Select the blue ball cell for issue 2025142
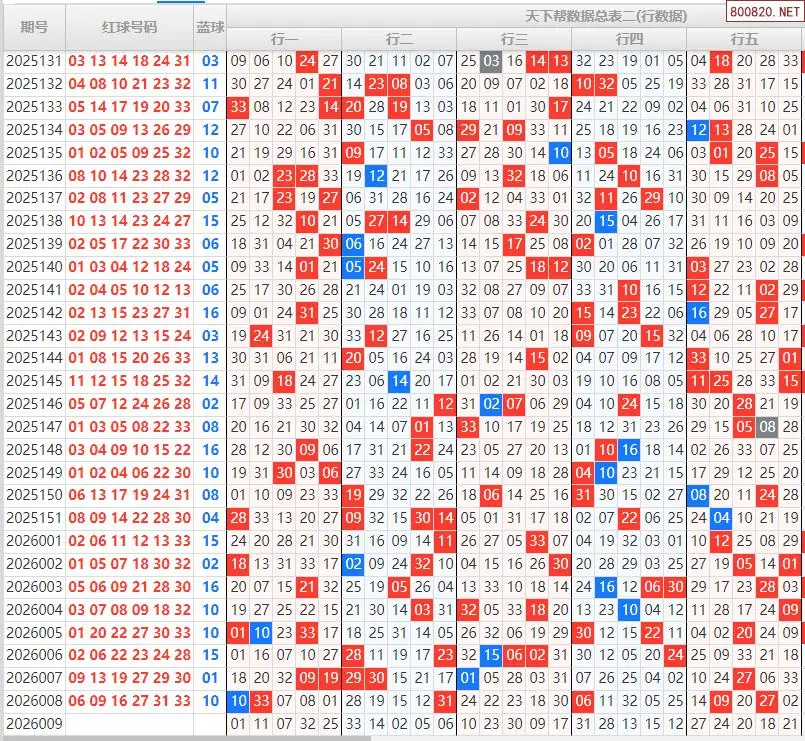805x741 pixels. coord(210,313)
